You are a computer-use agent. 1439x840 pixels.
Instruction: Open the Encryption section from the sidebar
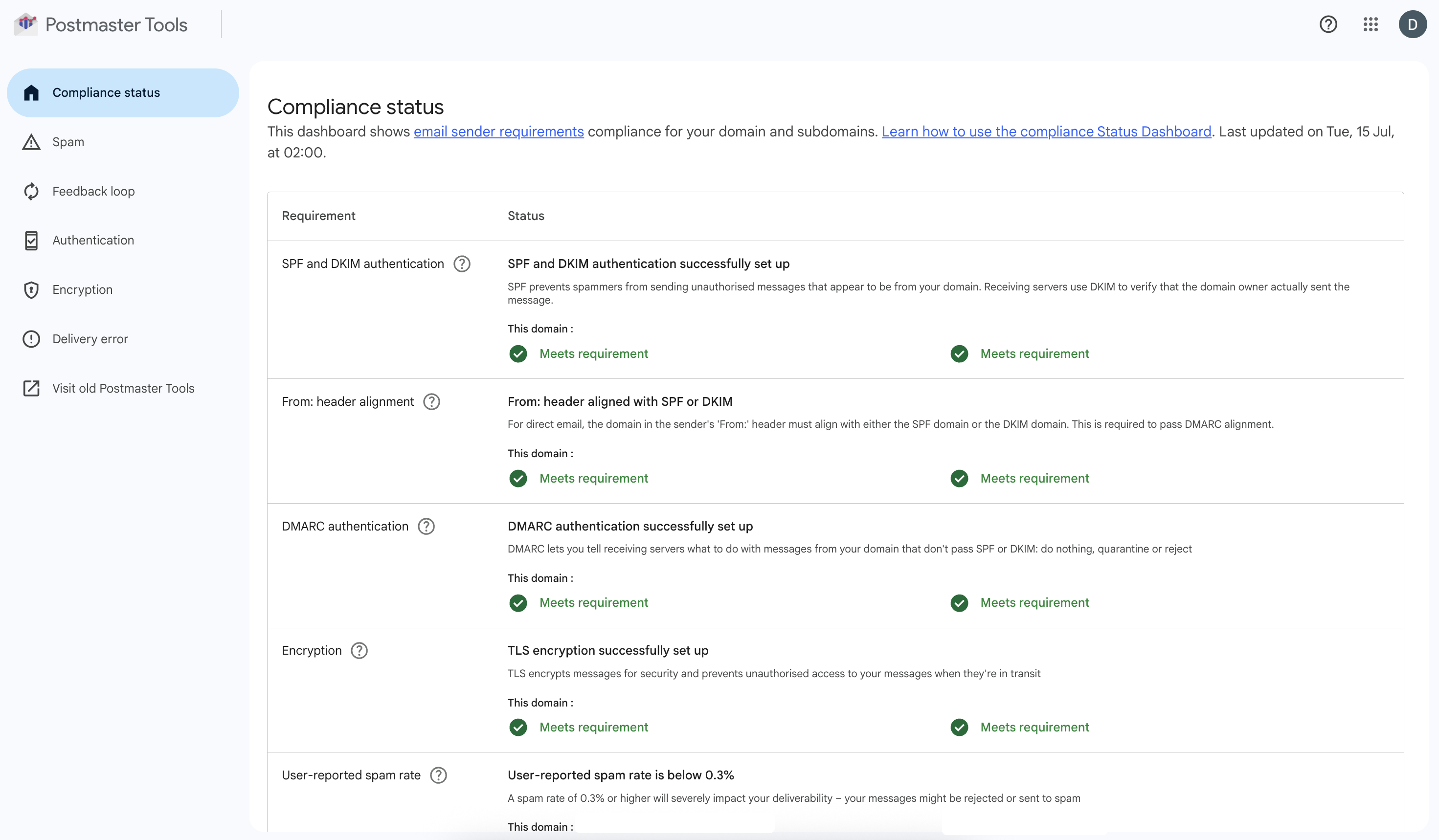tap(82, 289)
